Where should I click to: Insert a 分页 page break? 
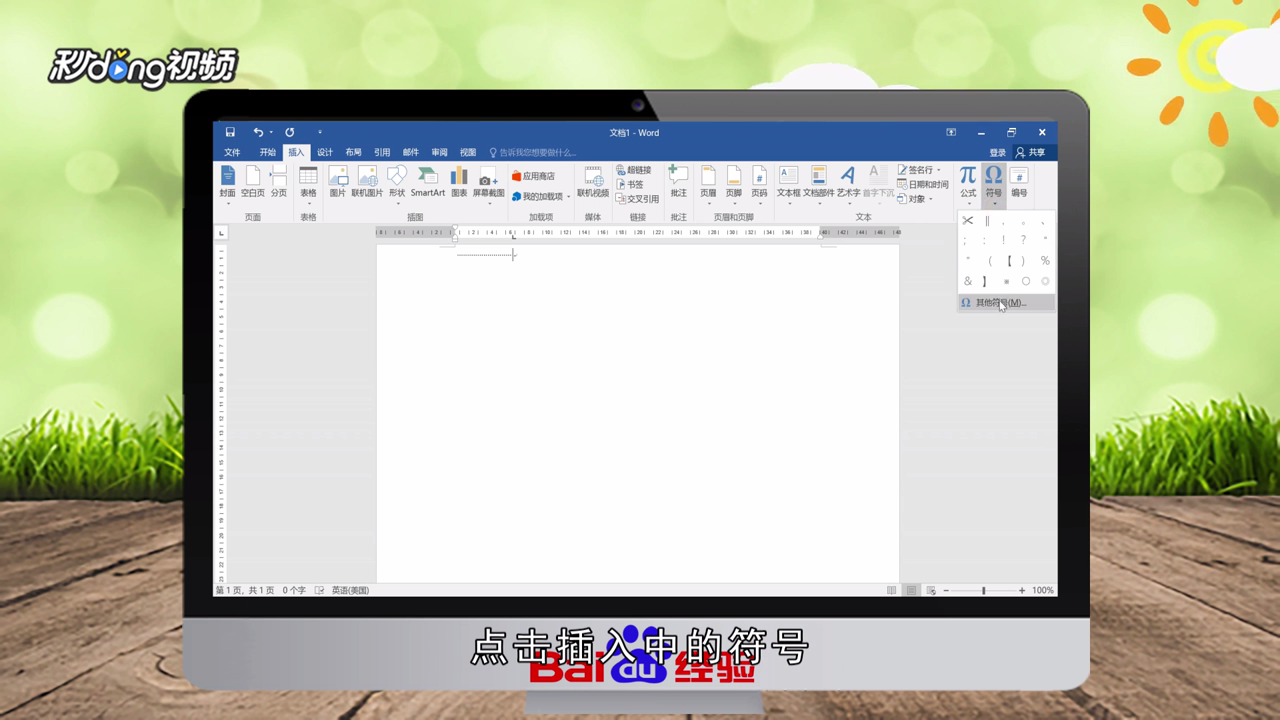[x=279, y=182]
